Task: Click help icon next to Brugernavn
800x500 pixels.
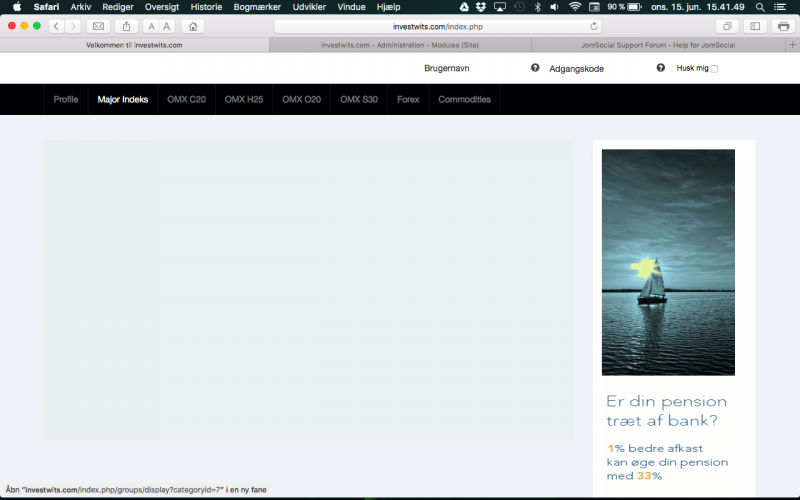Action: 535,68
